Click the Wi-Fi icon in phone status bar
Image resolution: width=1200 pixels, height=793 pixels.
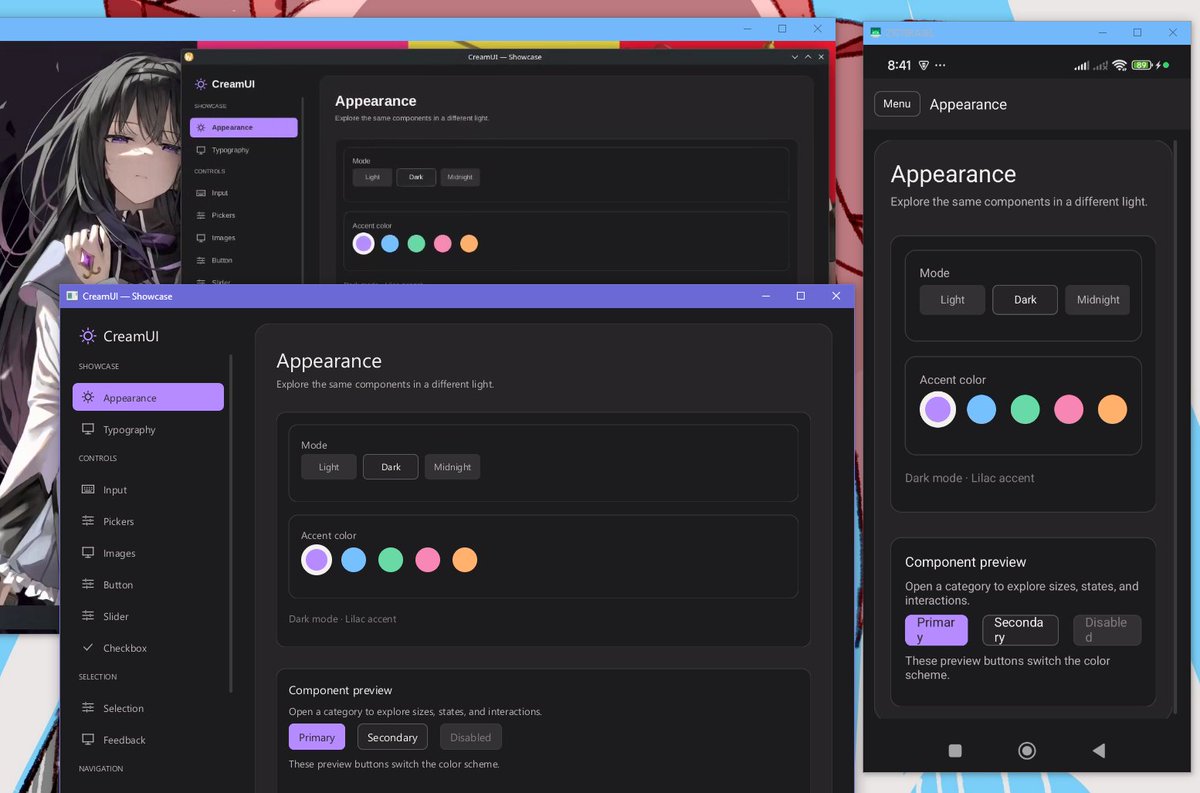click(1119, 65)
